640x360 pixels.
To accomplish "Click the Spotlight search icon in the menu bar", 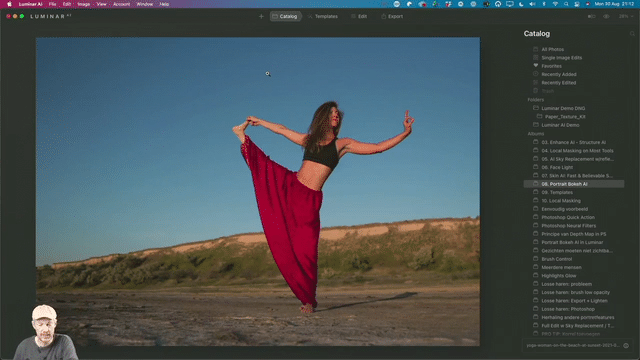I will pyautogui.click(x=566, y=4).
